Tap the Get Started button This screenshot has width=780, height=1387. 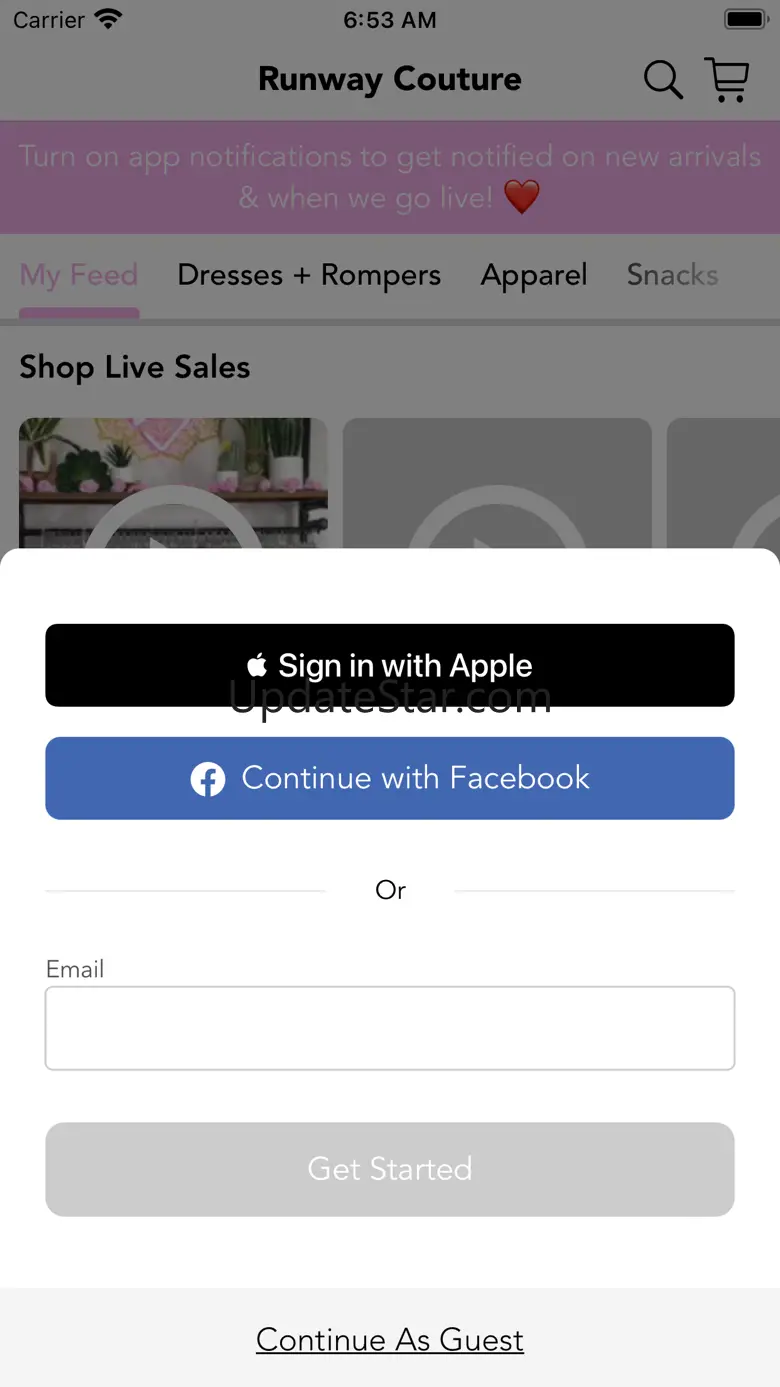(390, 1169)
